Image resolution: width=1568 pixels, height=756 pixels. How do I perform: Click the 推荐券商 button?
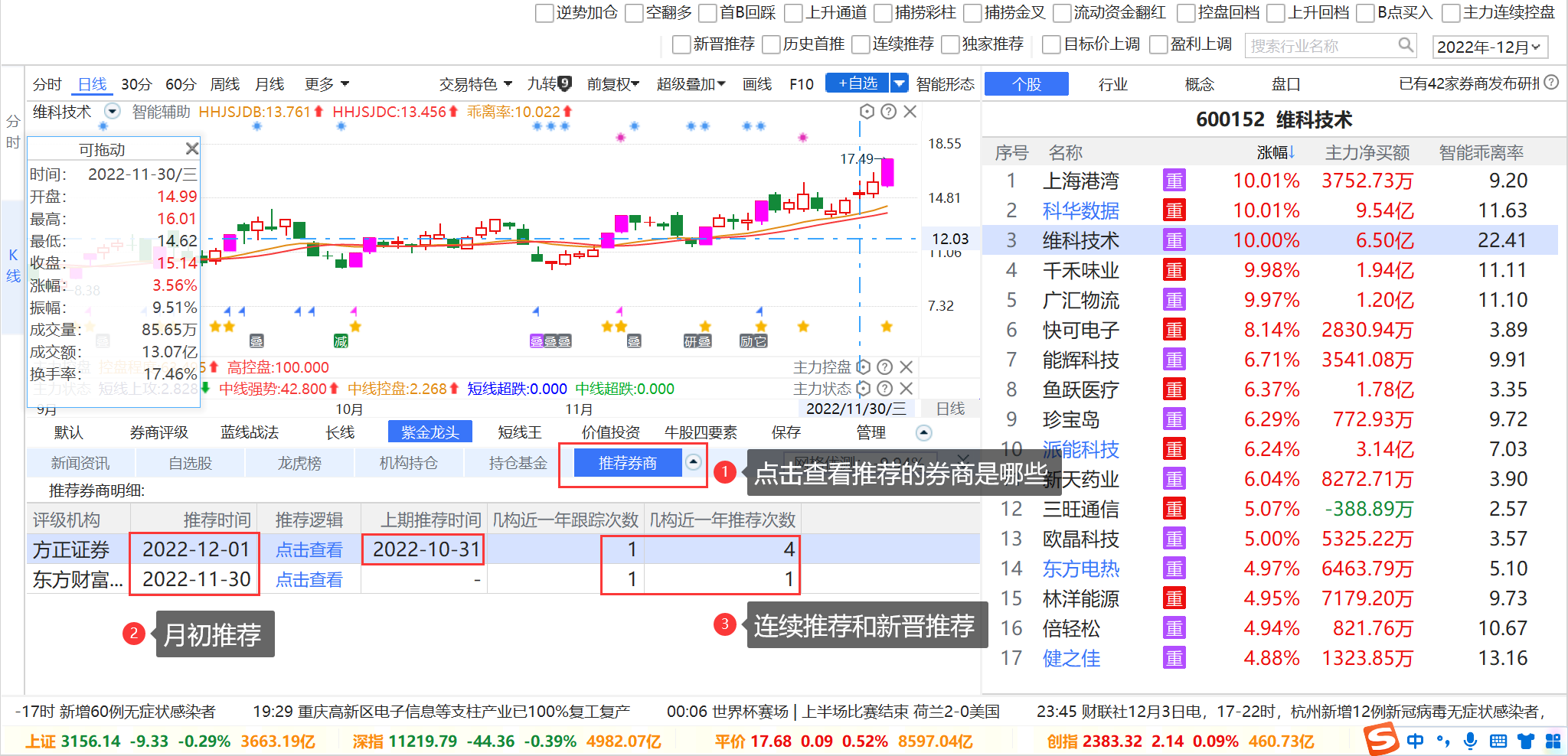[x=628, y=463]
